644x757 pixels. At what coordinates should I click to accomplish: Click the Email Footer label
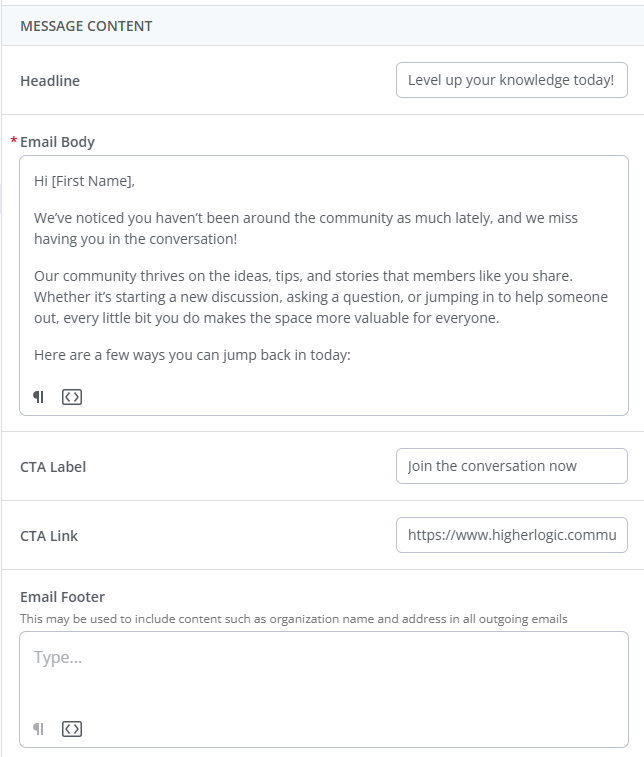[62, 597]
